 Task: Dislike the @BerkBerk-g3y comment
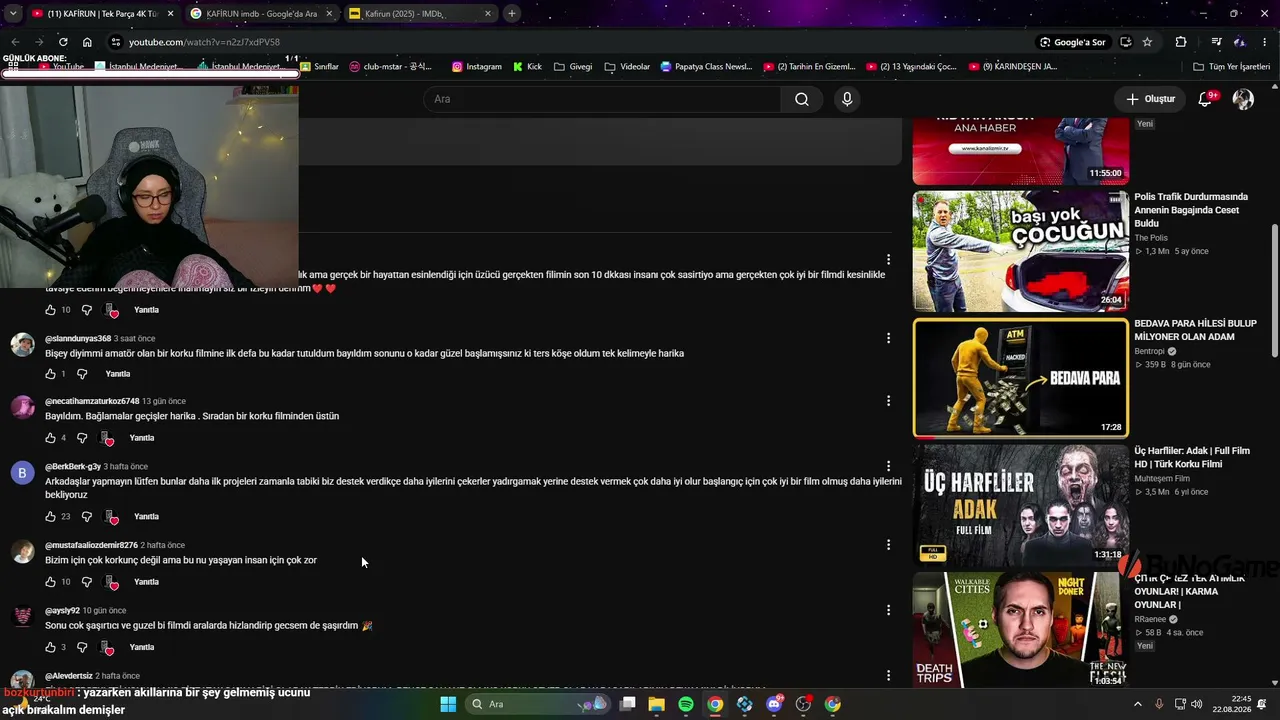click(x=86, y=517)
